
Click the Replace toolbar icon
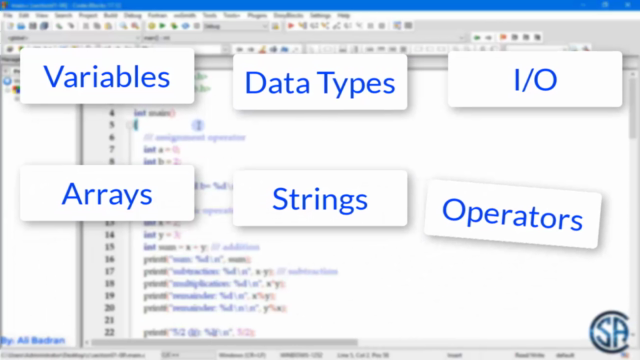(135, 26)
